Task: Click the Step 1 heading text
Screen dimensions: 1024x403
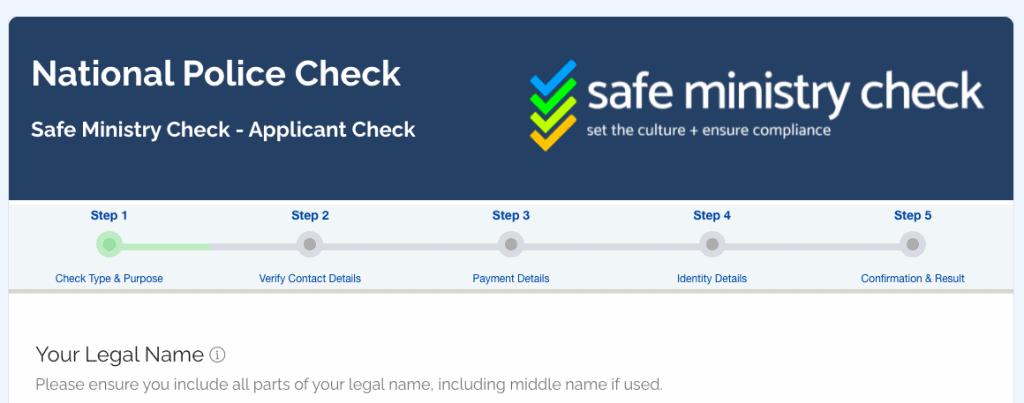Action: [109, 216]
